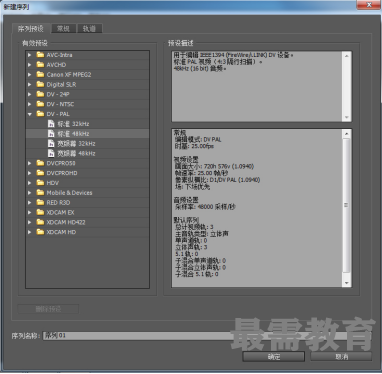Click the XDCAM HD422 folder icon
The width and height of the screenshot is (382, 374).
tap(40, 222)
